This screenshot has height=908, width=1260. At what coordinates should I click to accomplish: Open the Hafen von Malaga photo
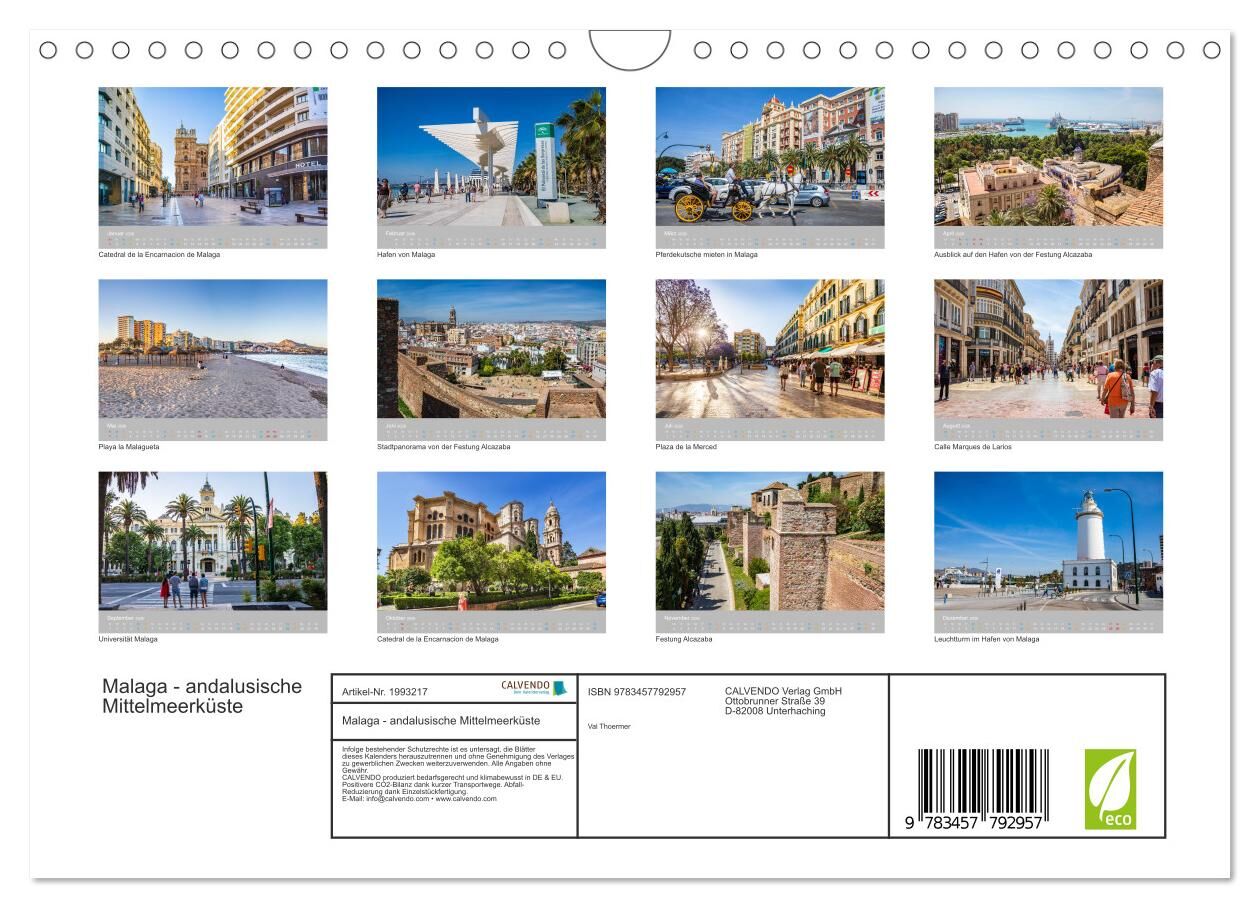point(491,156)
